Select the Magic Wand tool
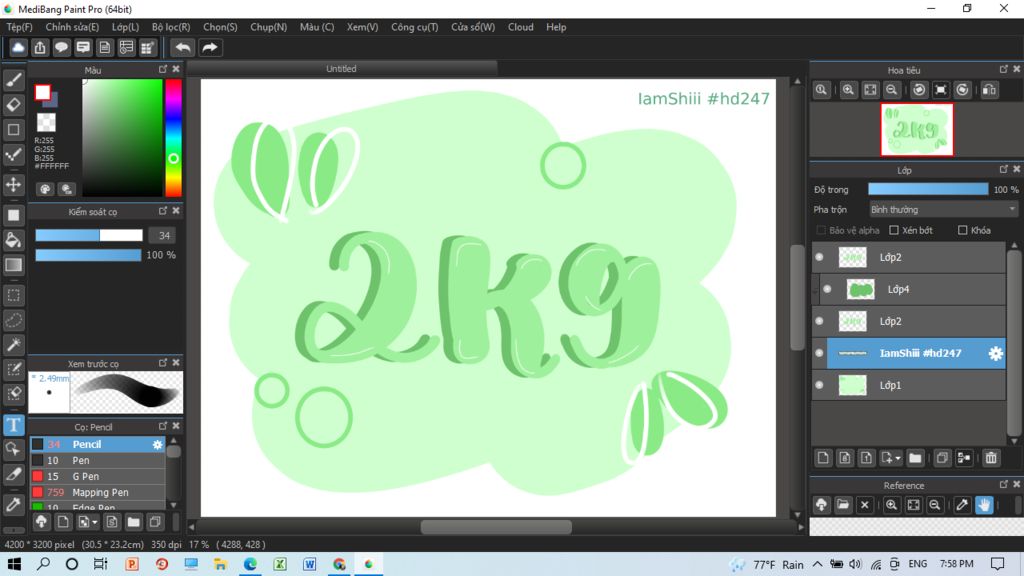Viewport: 1024px width, 576px height. coord(14,345)
